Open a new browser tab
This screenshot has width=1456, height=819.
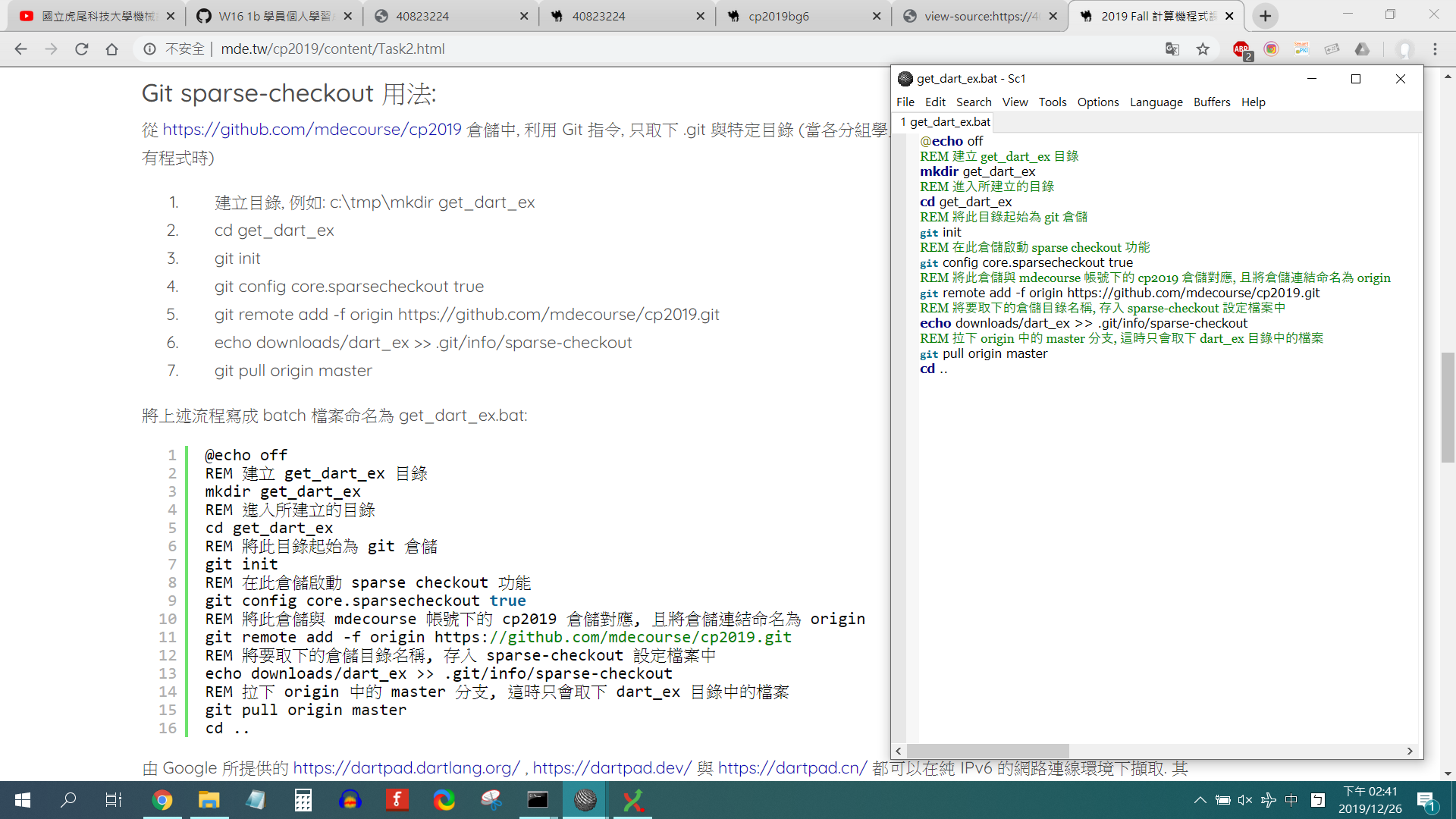tap(1265, 16)
